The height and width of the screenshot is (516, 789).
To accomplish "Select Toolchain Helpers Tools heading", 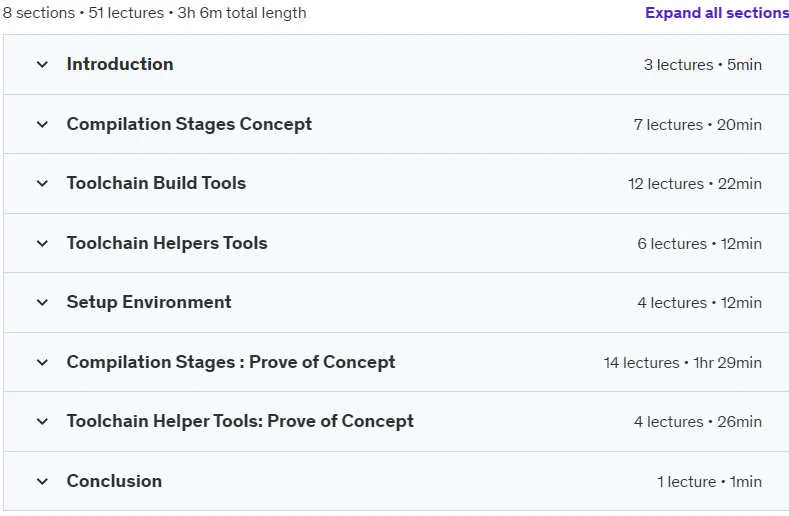I will point(167,243).
